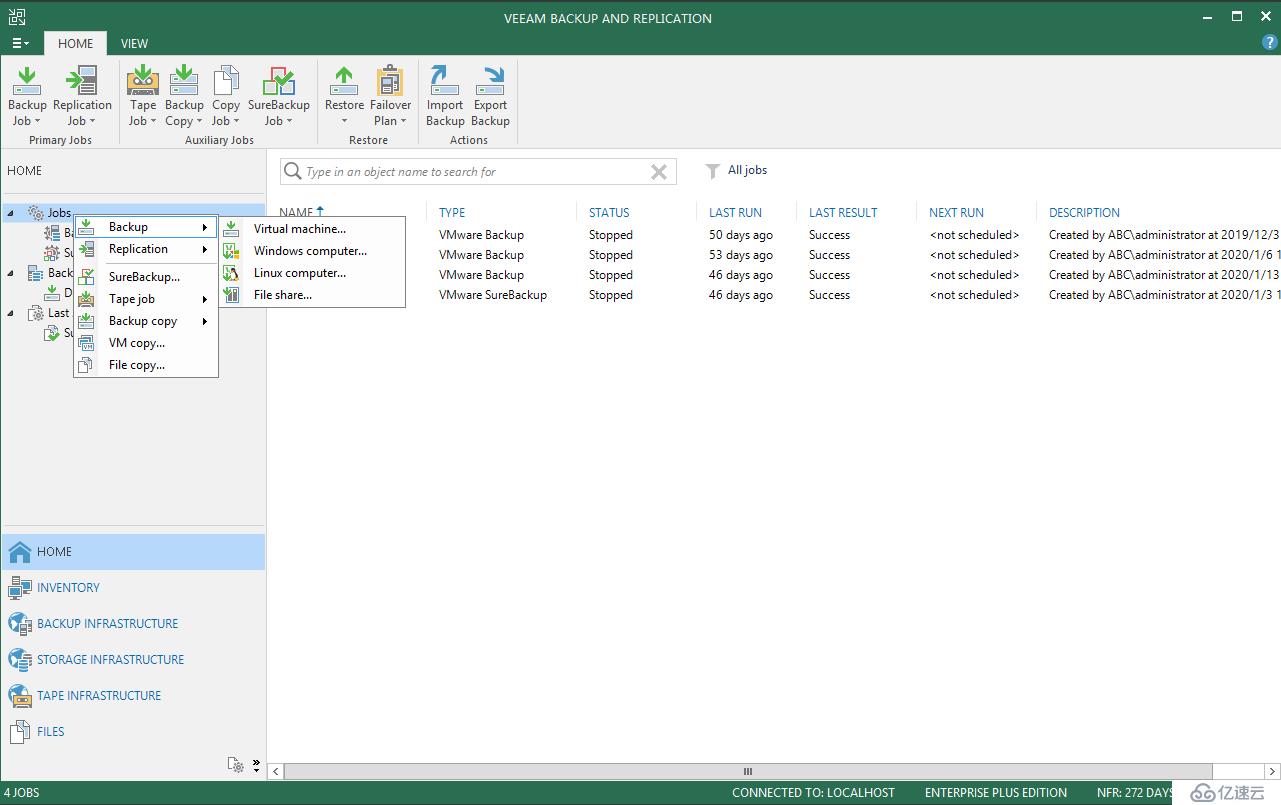1281x805 pixels.
Task: Select the "53 days ago" last run cell
Action: click(x=741, y=255)
